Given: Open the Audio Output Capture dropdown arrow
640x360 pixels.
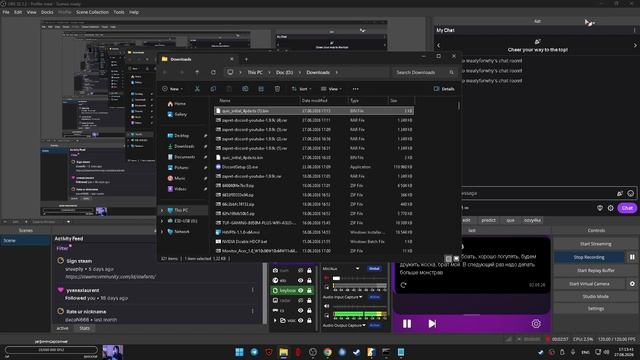Looking at the screenshot, I should (364, 325).
